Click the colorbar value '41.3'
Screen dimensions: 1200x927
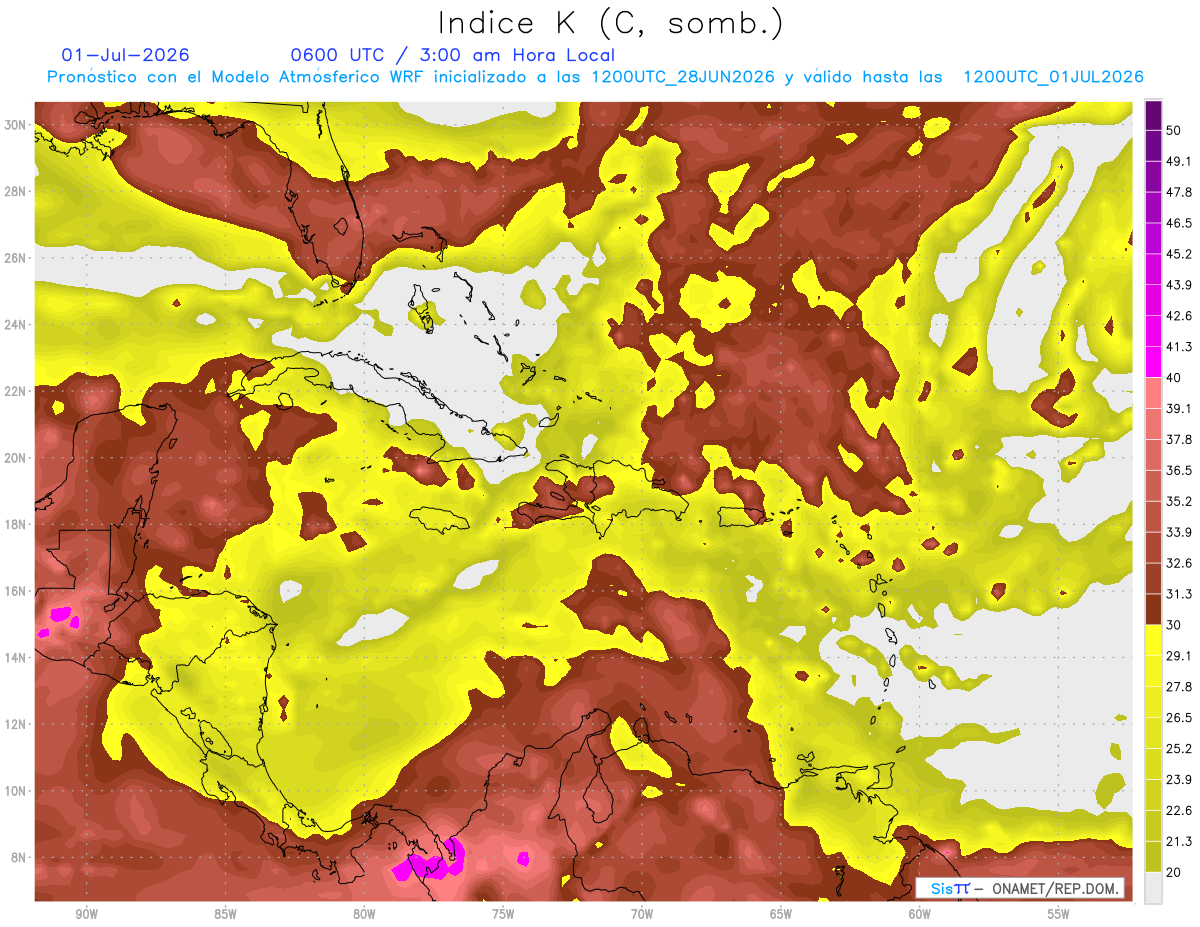click(1179, 347)
